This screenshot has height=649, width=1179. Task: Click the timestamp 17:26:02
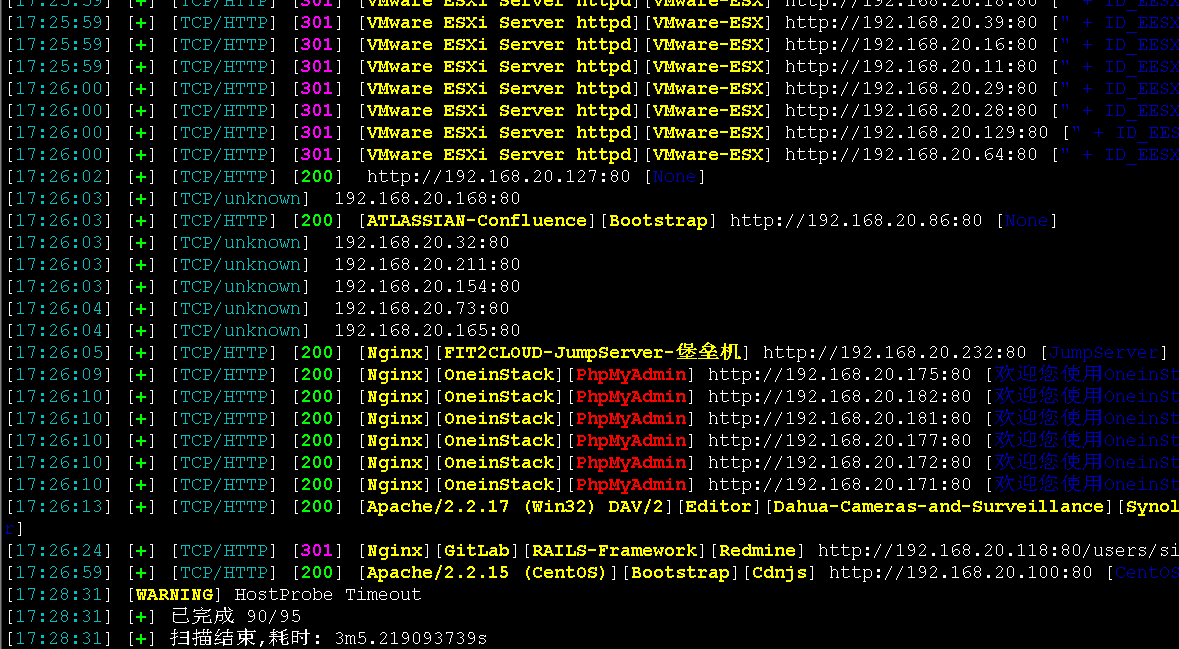point(59,177)
